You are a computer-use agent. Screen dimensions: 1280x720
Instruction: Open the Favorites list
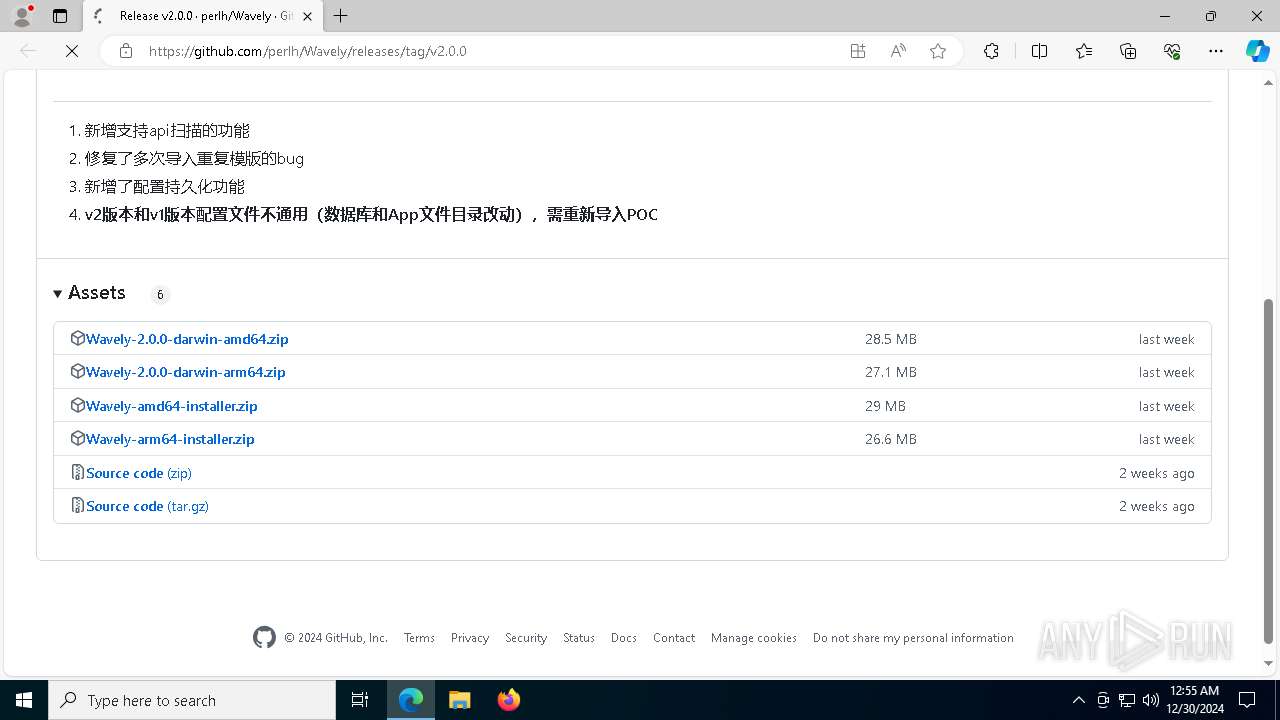point(1084,51)
